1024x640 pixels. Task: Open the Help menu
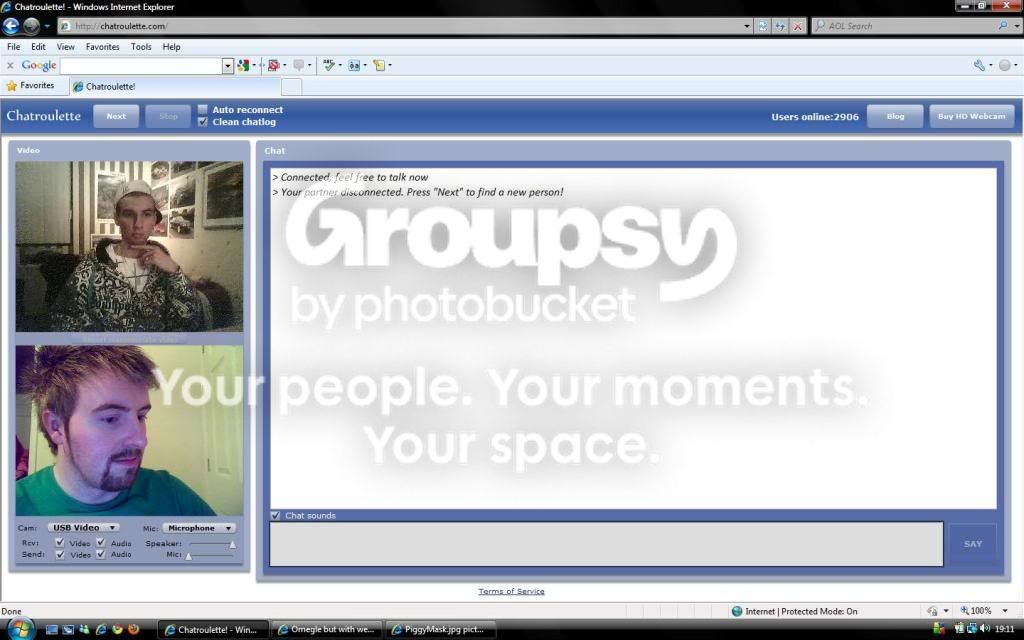171,47
